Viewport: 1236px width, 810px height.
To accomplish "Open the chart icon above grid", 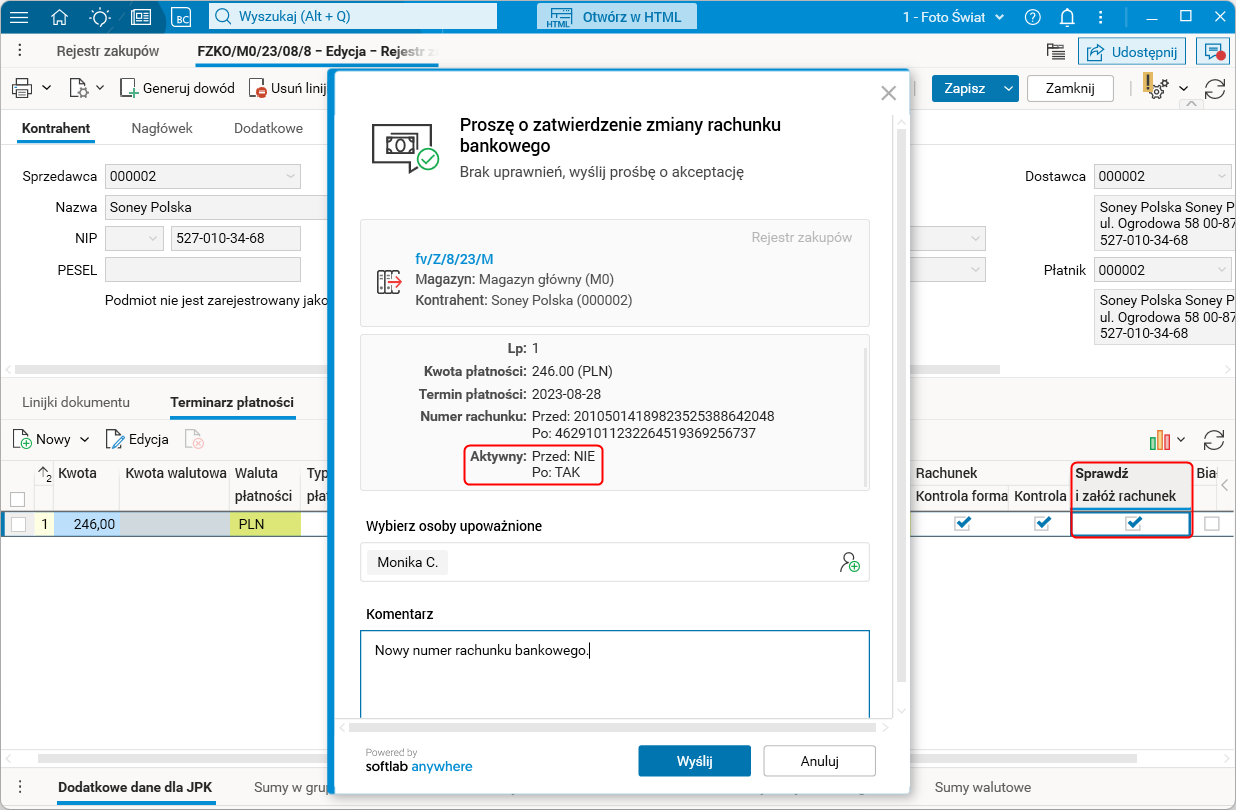I will 1159,439.
